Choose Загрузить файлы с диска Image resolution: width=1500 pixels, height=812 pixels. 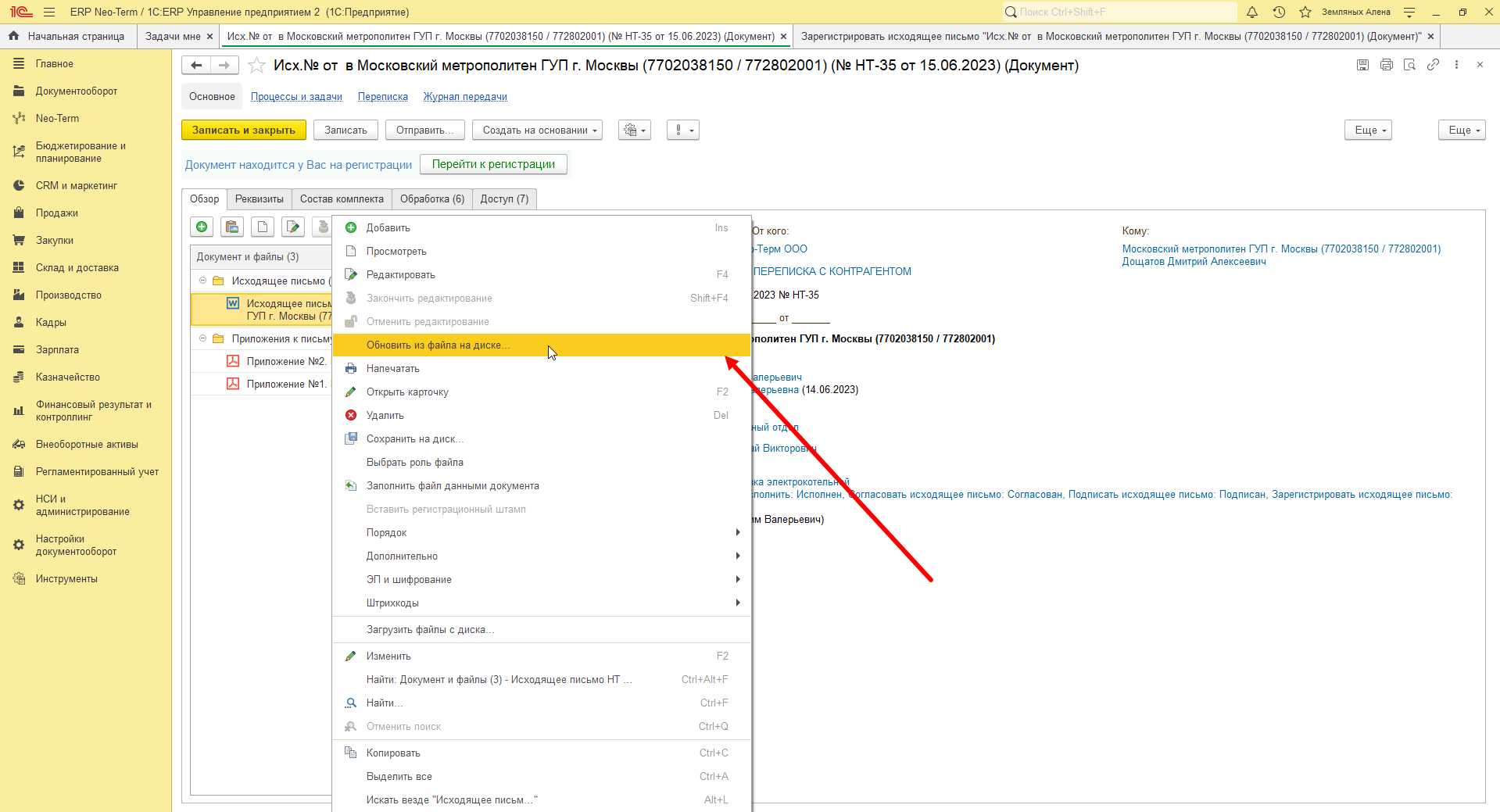tap(542, 629)
